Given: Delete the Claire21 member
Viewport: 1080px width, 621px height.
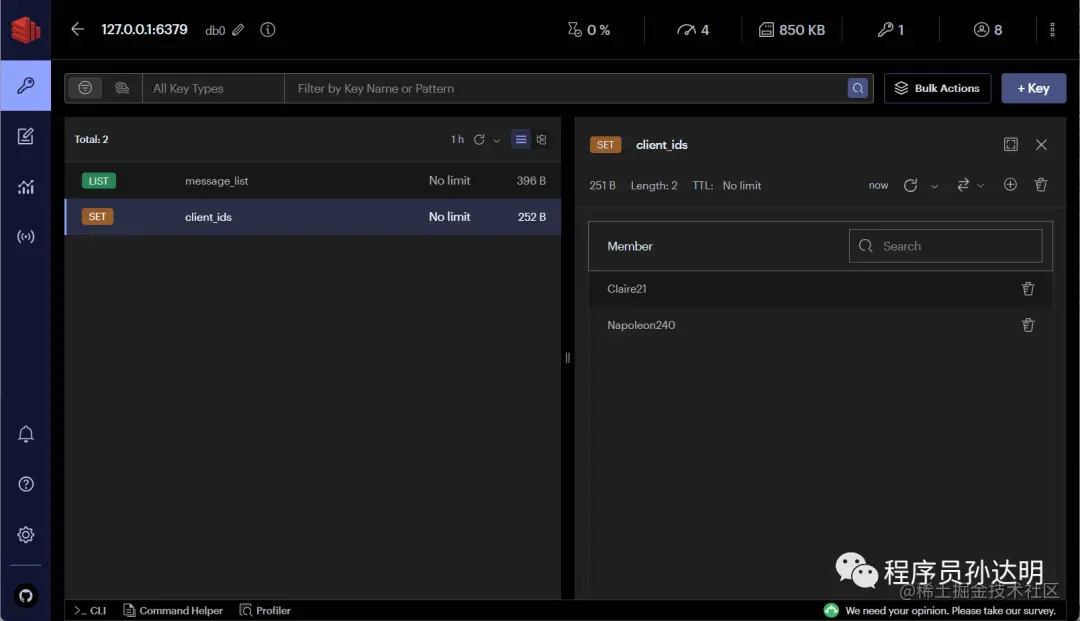Looking at the screenshot, I should pos(1028,289).
